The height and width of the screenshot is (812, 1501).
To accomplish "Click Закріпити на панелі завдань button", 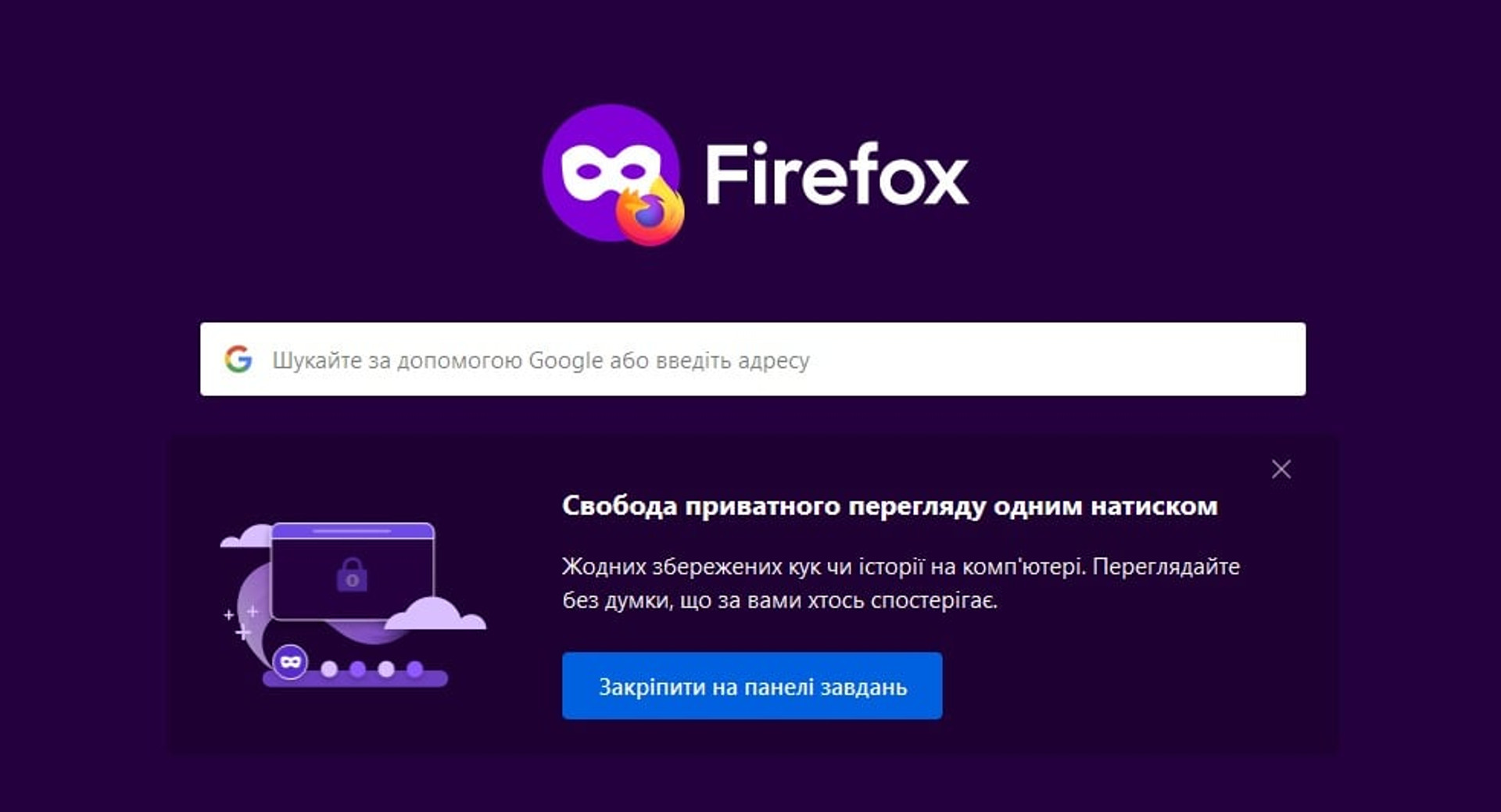I will point(752,686).
